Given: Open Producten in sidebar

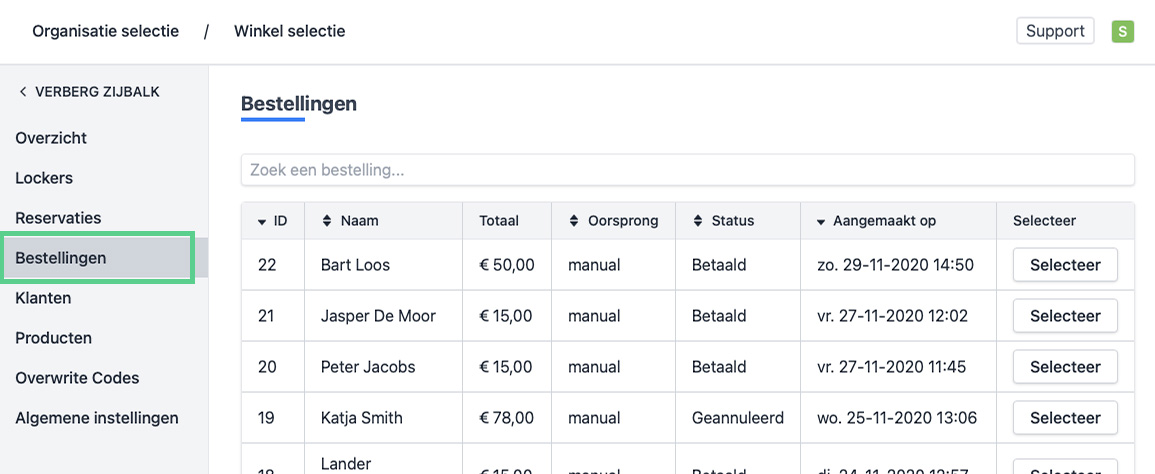Looking at the screenshot, I should (x=53, y=338).
